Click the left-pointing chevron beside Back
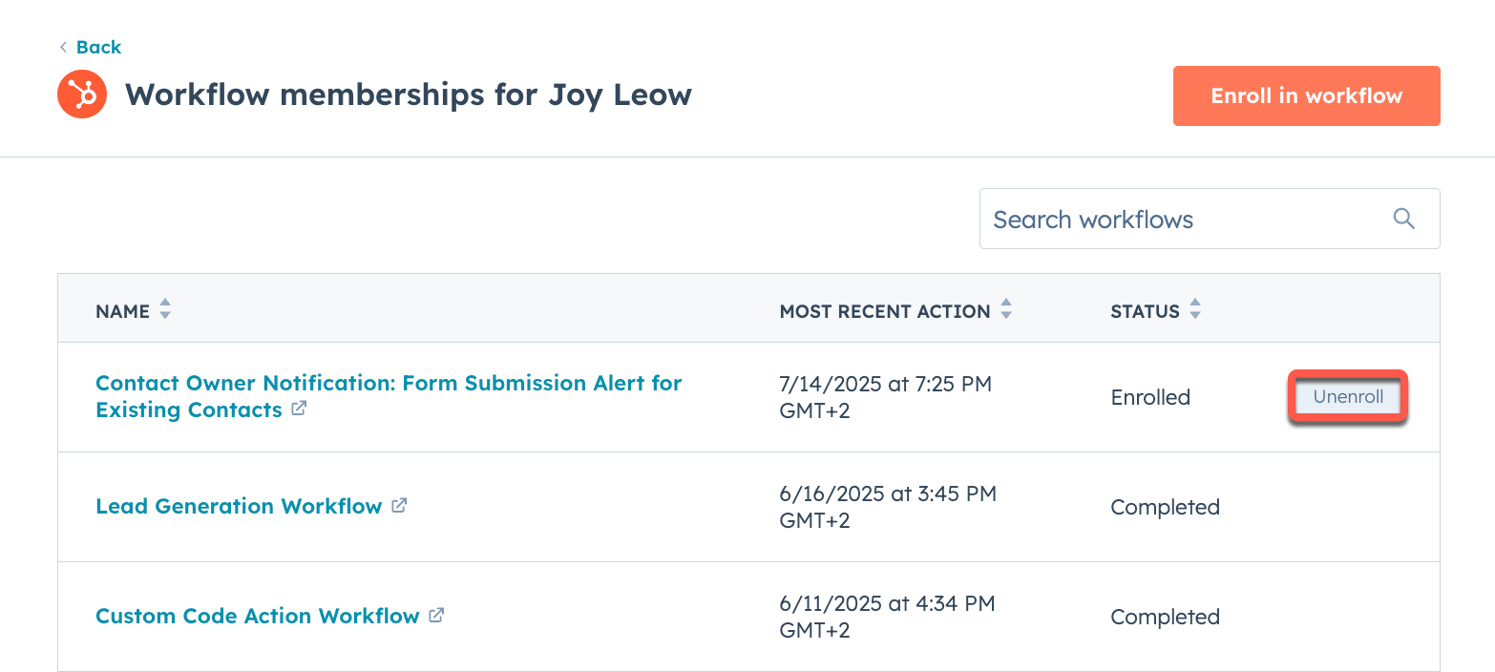 pos(63,46)
